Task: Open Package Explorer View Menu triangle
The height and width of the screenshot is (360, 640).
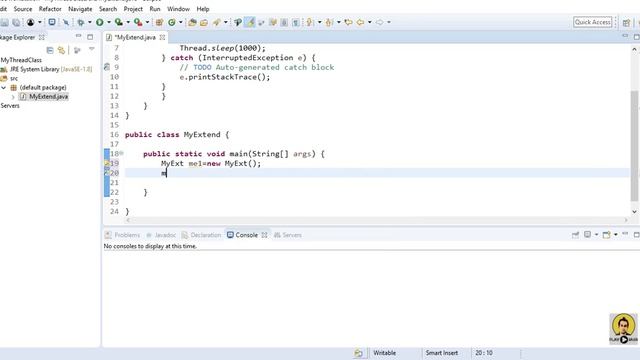Action: coord(92,49)
